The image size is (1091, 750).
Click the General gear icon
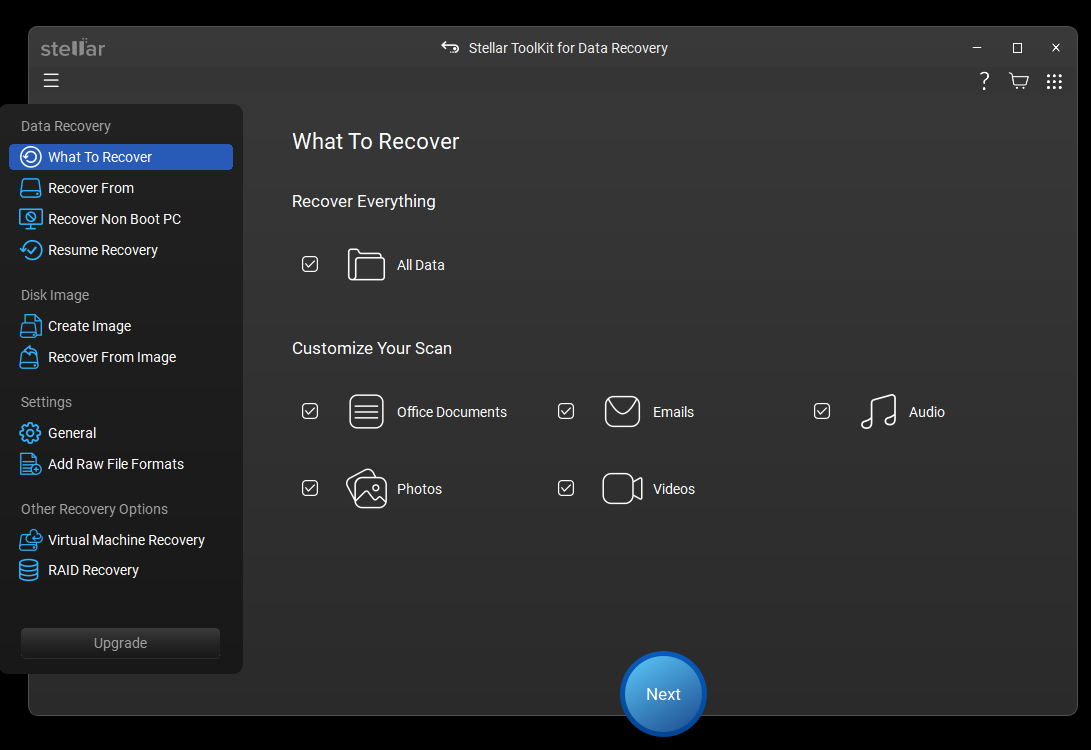click(x=30, y=433)
